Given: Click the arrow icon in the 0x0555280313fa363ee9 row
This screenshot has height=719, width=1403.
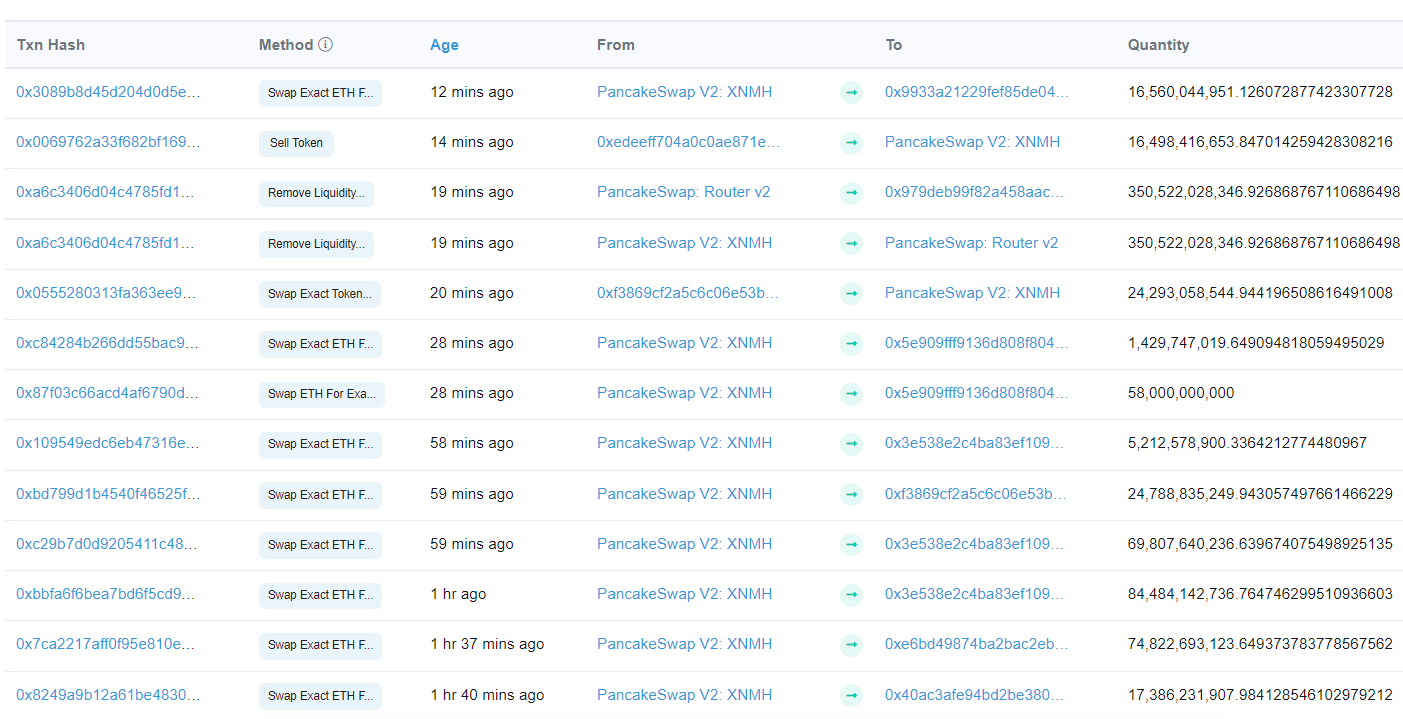Looking at the screenshot, I should [x=851, y=294].
